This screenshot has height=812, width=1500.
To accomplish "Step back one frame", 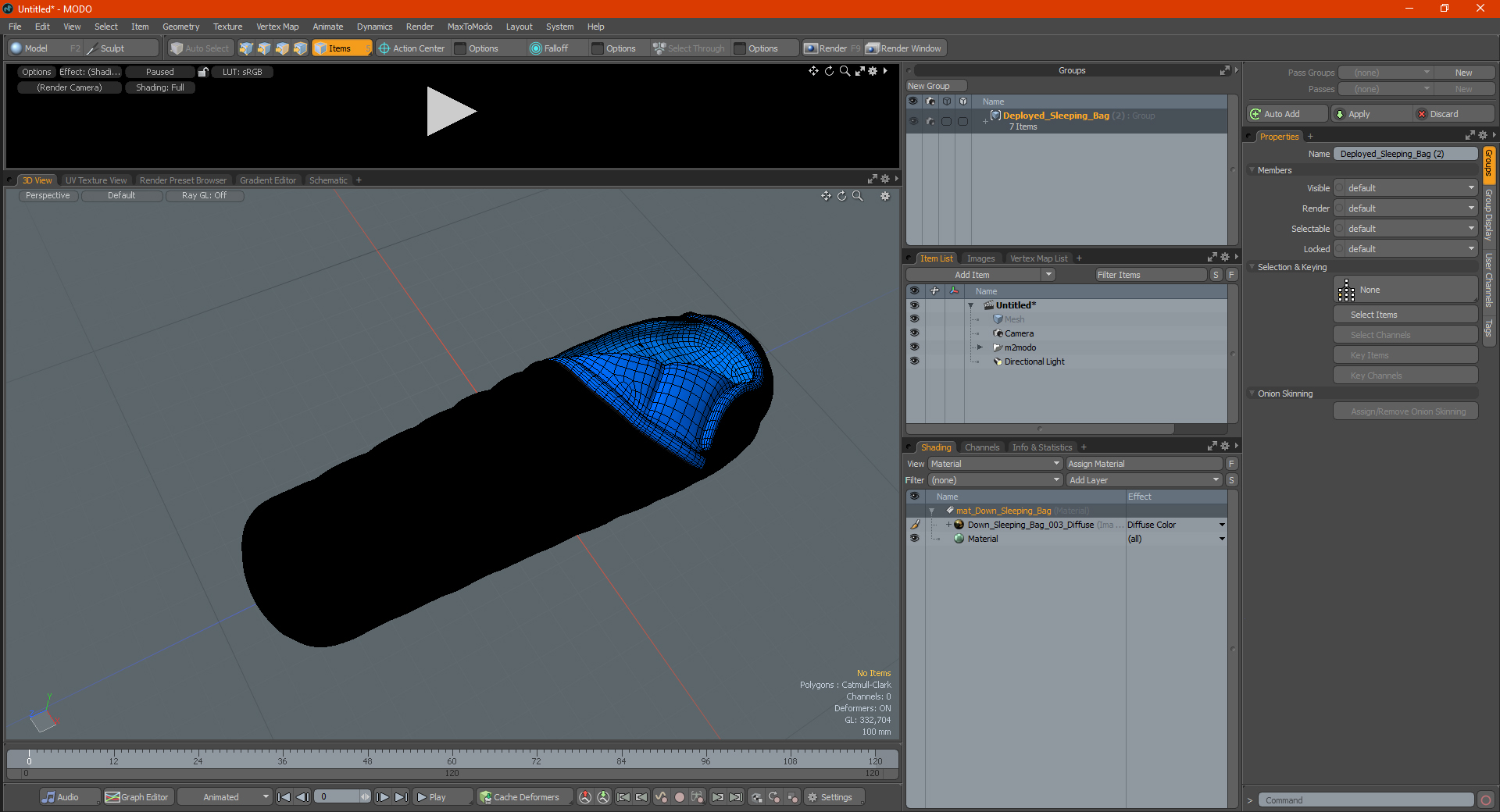I will pyautogui.click(x=302, y=797).
